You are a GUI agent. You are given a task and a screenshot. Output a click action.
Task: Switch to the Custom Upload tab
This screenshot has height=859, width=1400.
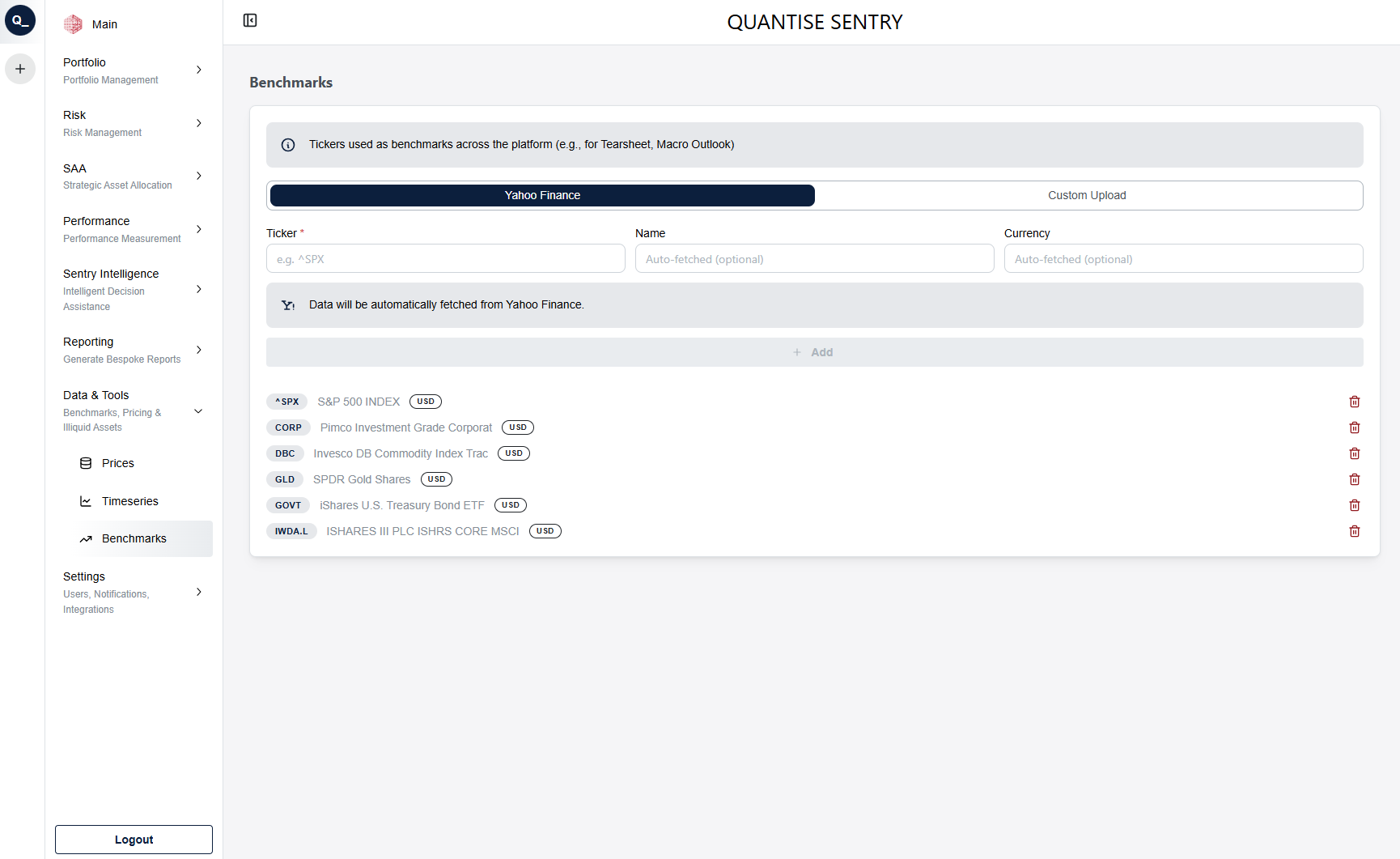click(1087, 195)
